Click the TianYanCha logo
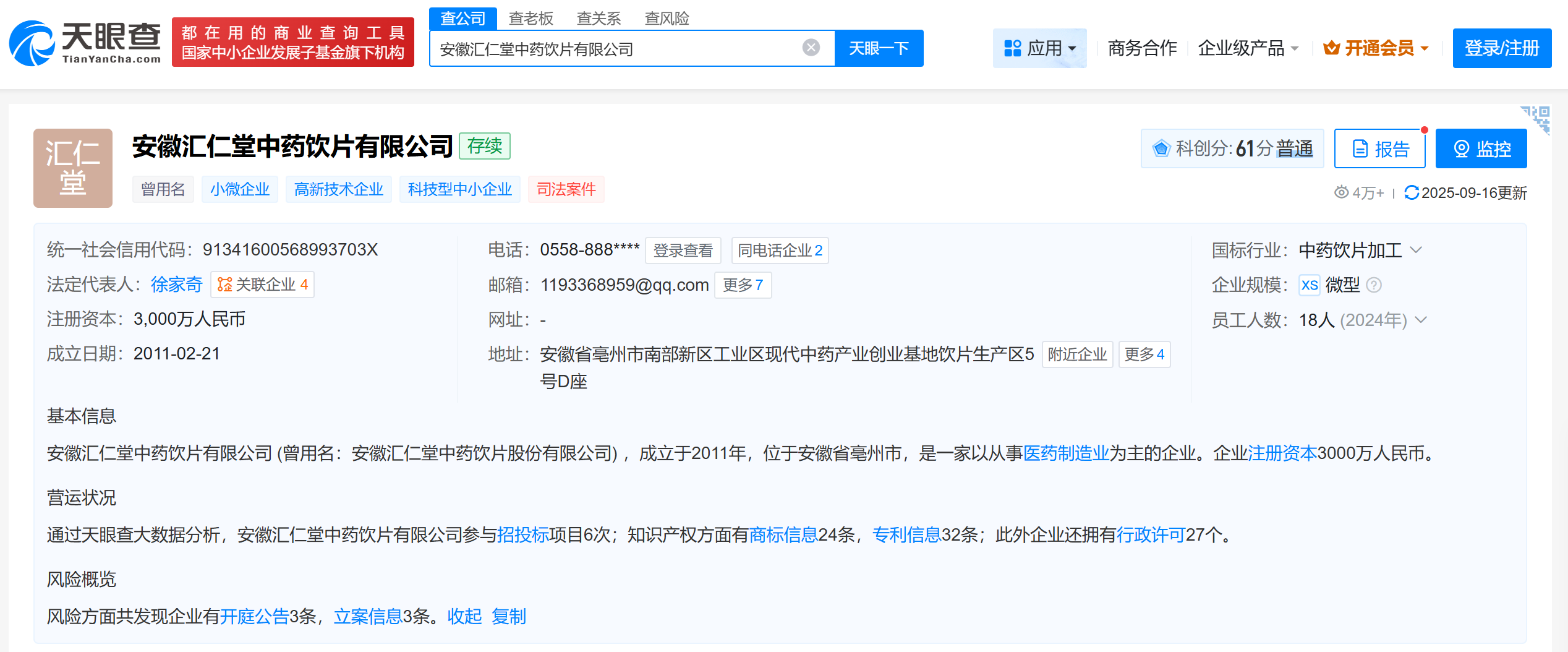The width and height of the screenshot is (1568, 652). [x=85, y=43]
